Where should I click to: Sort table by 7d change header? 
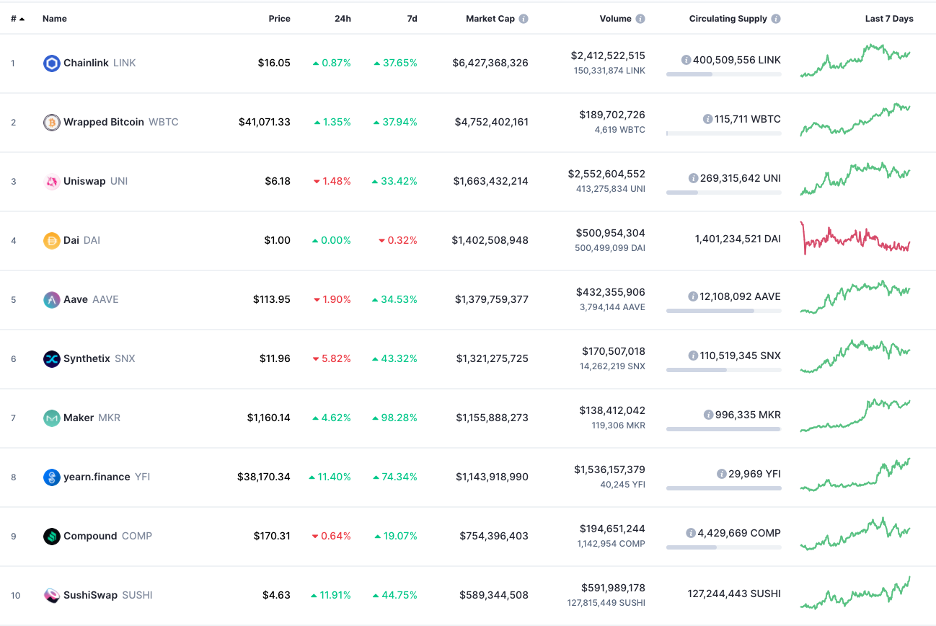412,19
